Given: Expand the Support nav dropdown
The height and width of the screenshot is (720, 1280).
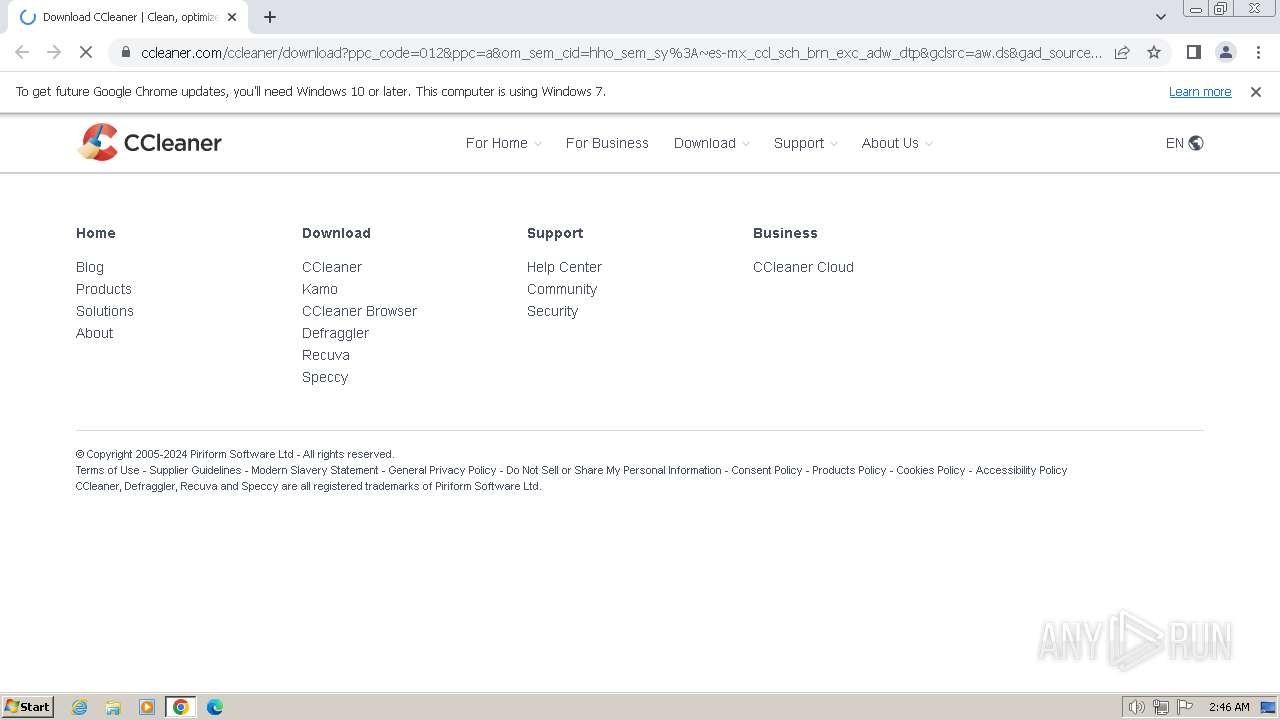Looking at the screenshot, I should point(805,143).
